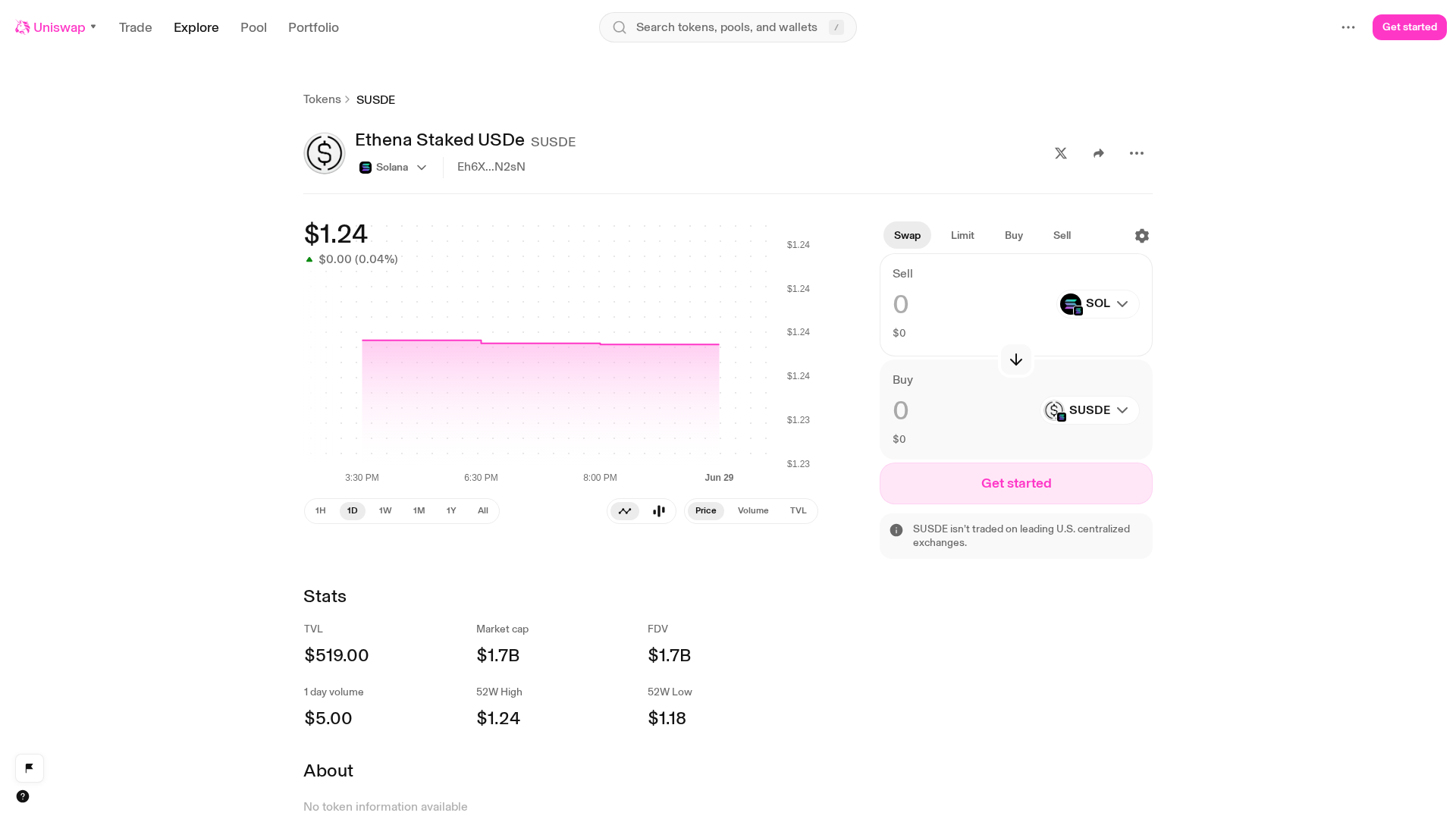Open the Portfolio page
This screenshot has height=819, width=1456.
point(313,27)
